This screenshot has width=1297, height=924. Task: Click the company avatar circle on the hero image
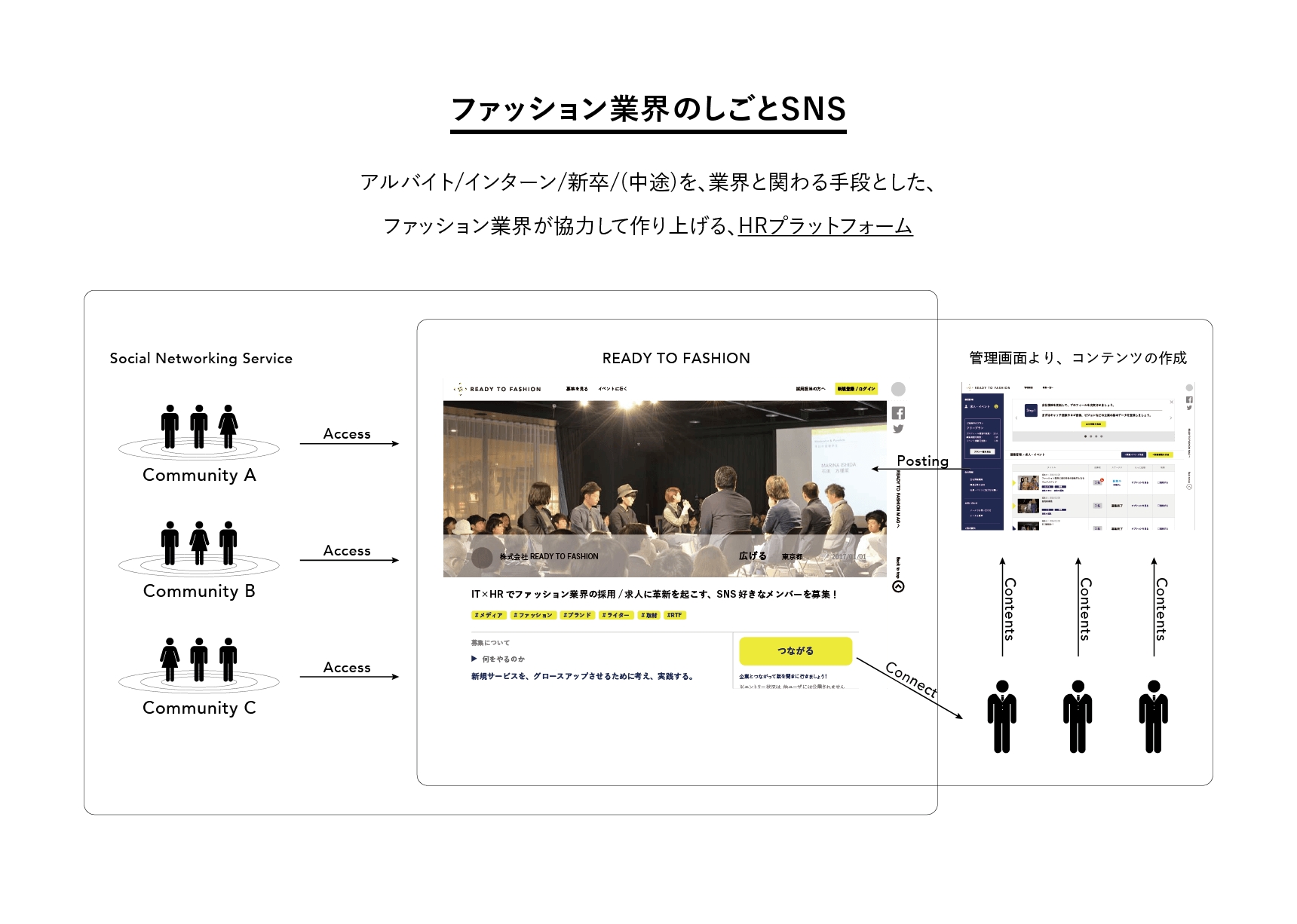tap(482, 558)
